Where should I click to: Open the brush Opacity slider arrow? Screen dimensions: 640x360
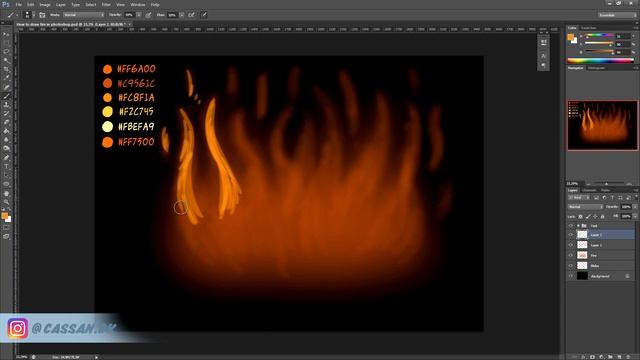139,15
